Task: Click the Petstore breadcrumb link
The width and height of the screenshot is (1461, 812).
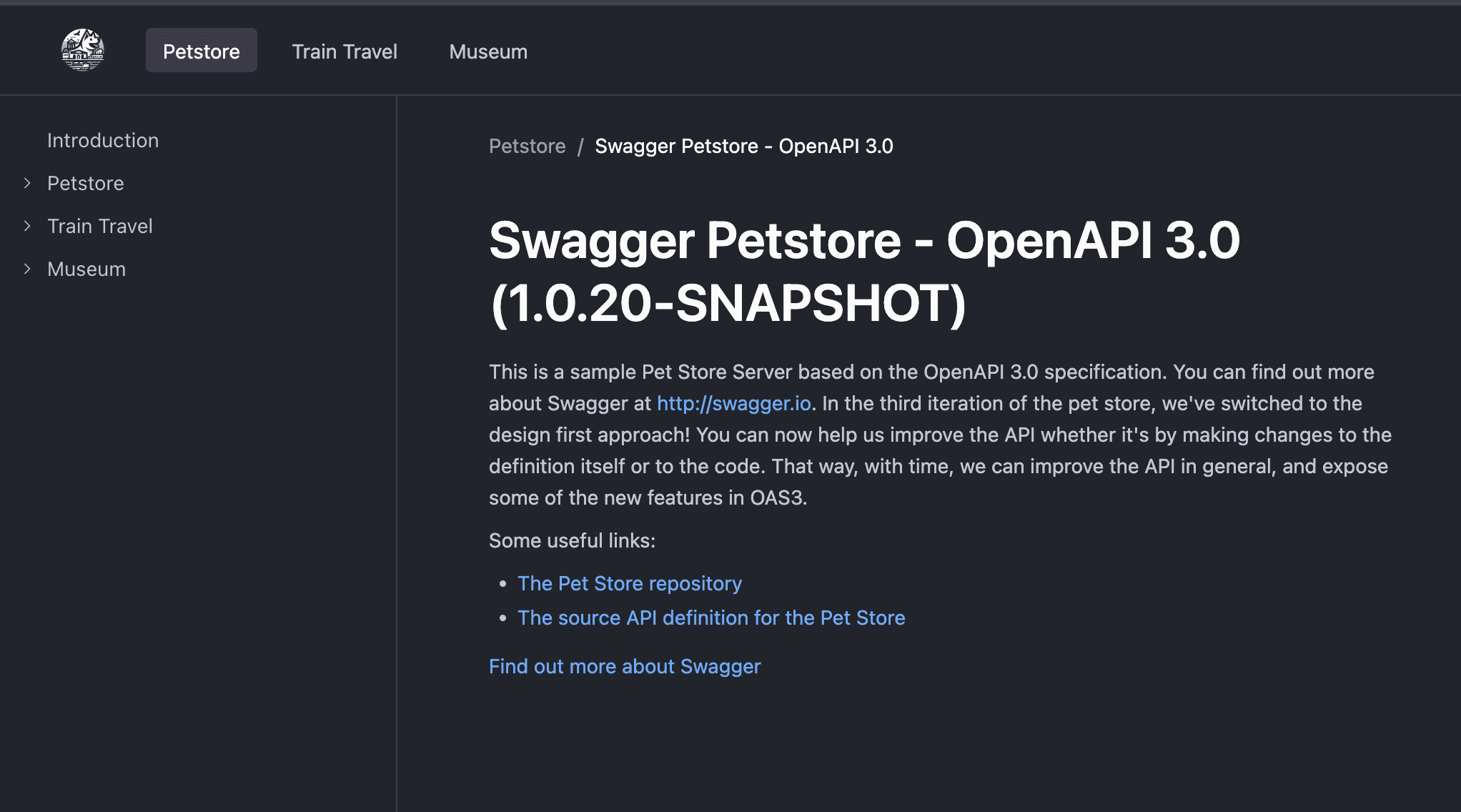Action: coord(528,146)
